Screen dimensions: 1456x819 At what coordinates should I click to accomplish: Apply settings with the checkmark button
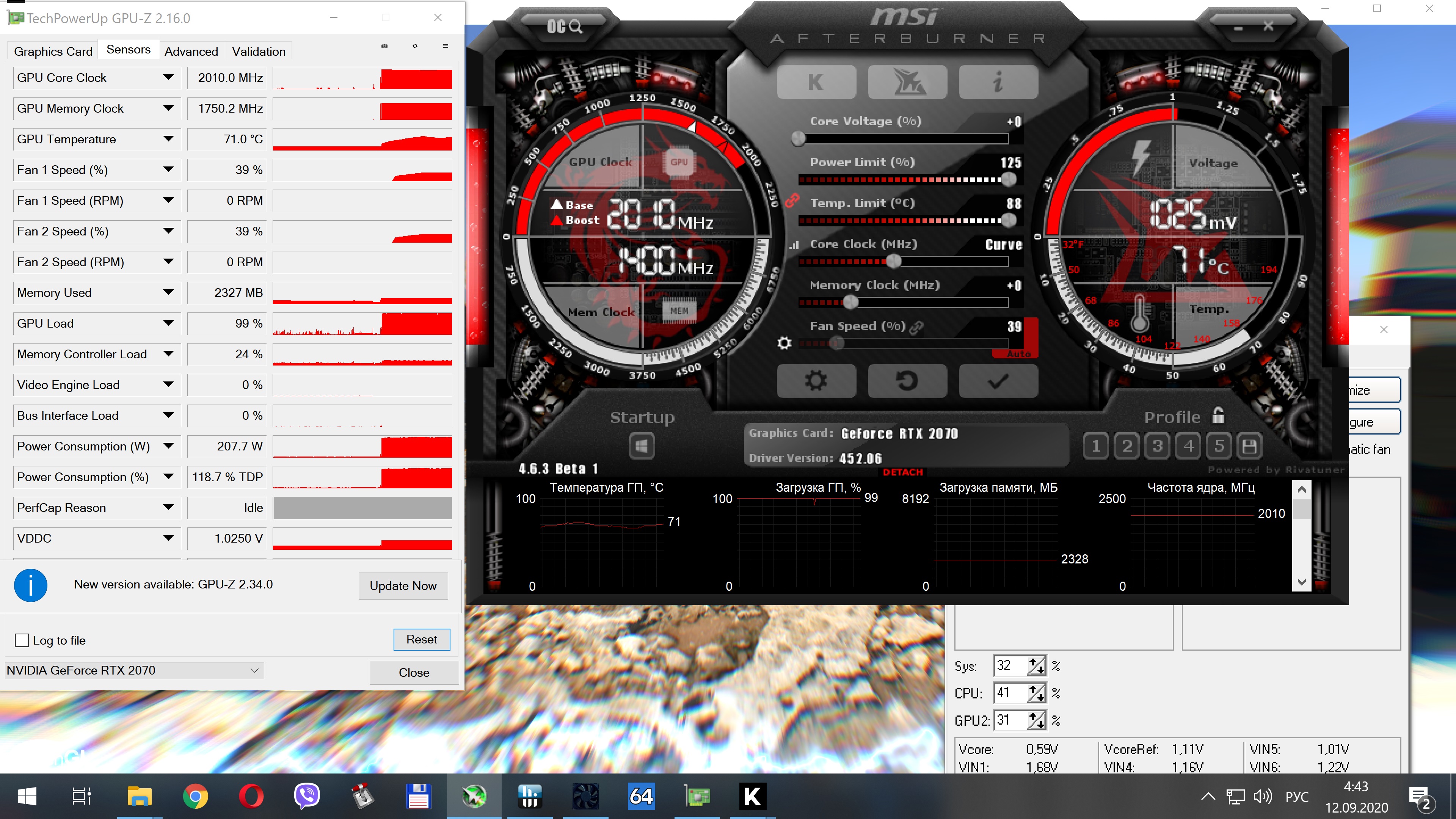(x=998, y=381)
